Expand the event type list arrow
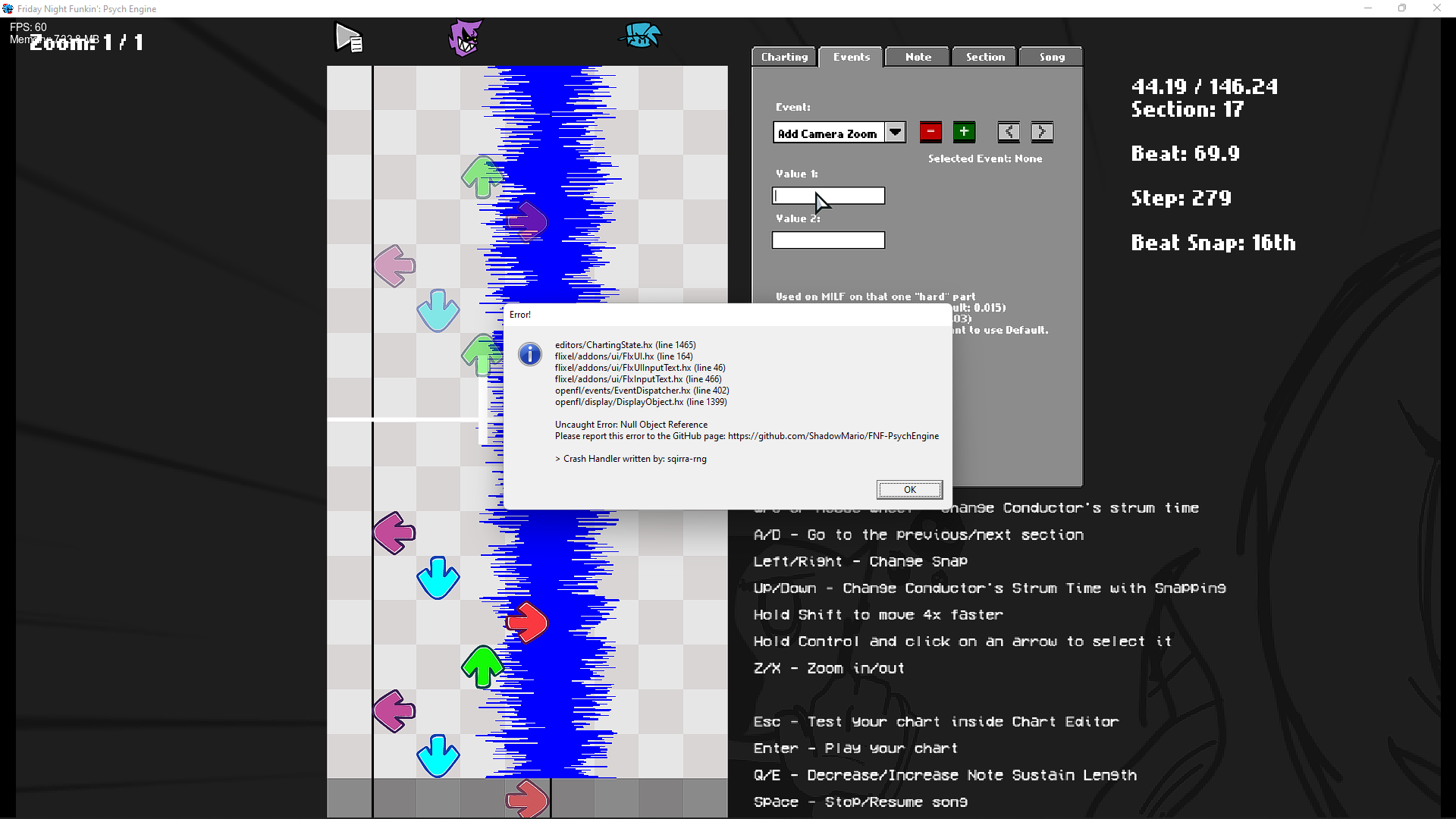 click(x=896, y=132)
